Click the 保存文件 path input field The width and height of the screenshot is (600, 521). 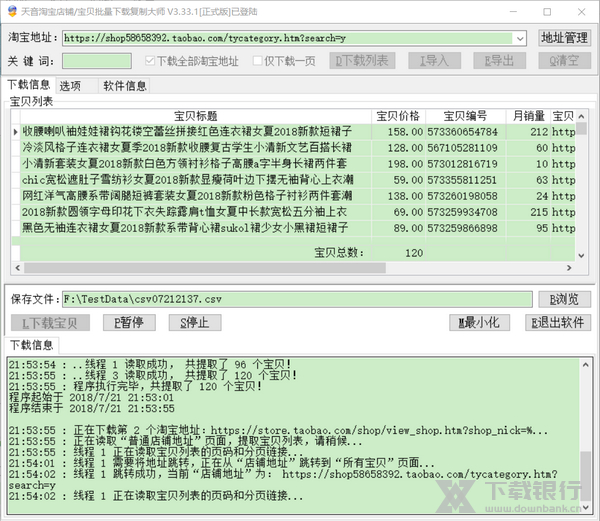297,299
